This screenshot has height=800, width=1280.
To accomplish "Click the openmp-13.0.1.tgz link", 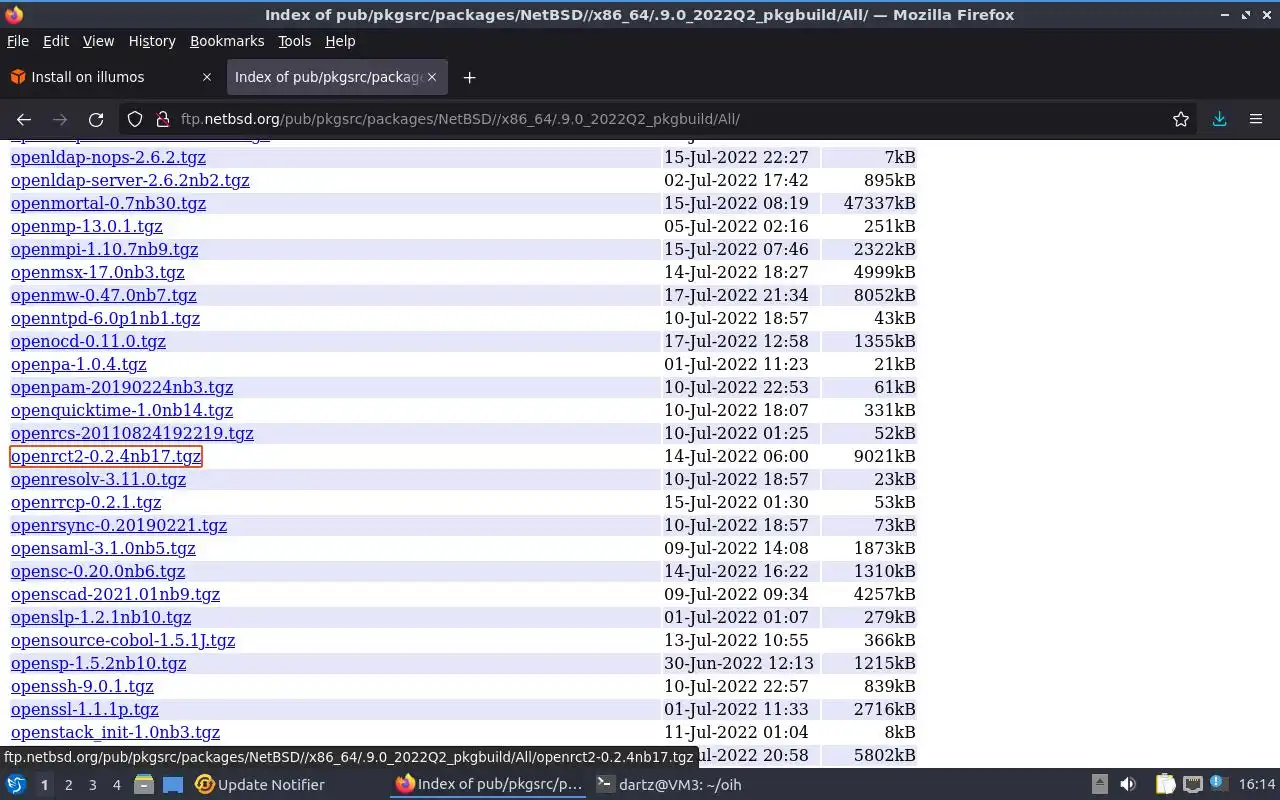I will pyautogui.click(x=86, y=226).
